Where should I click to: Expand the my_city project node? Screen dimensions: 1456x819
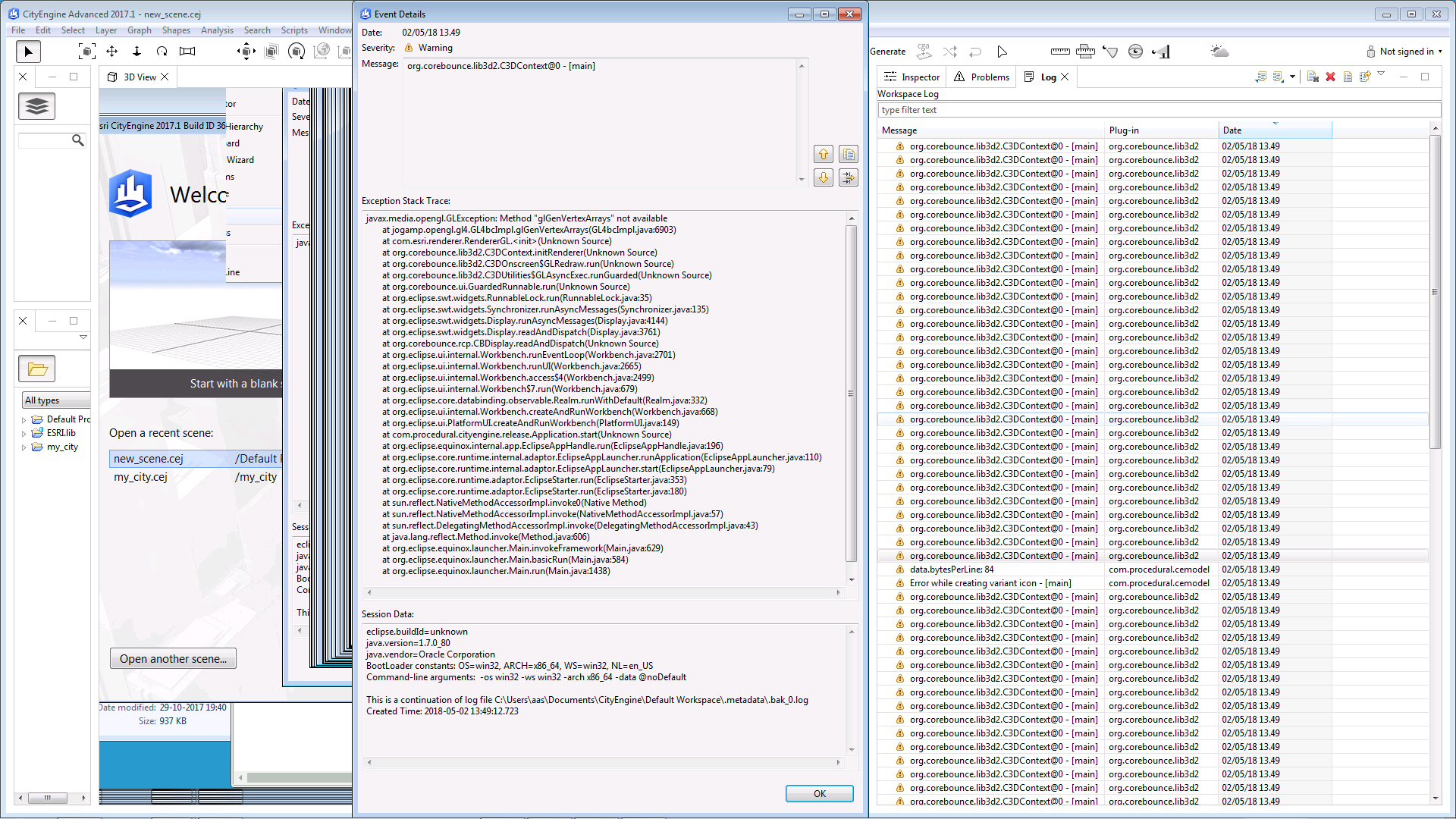(x=24, y=447)
